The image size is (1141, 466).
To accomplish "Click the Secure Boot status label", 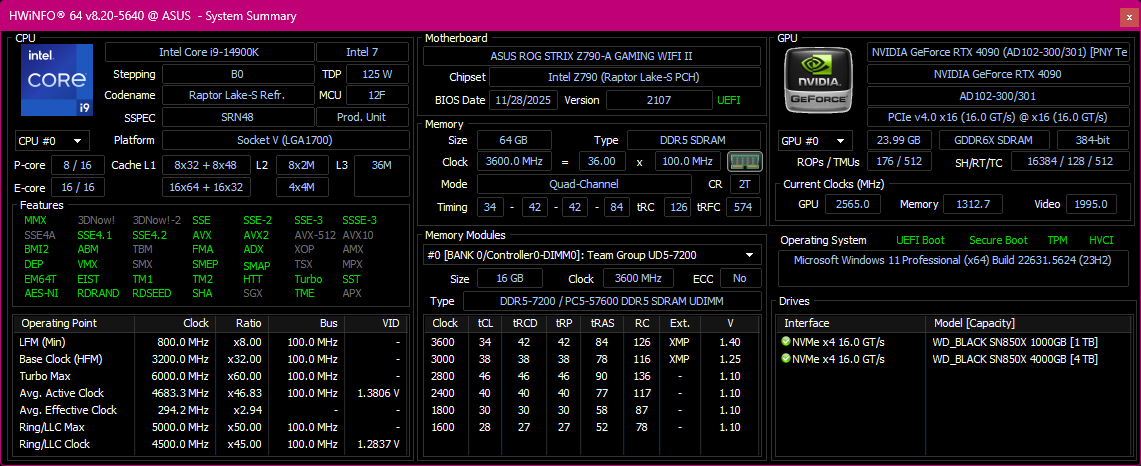I will pyautogui.click(x=998, y=240).
